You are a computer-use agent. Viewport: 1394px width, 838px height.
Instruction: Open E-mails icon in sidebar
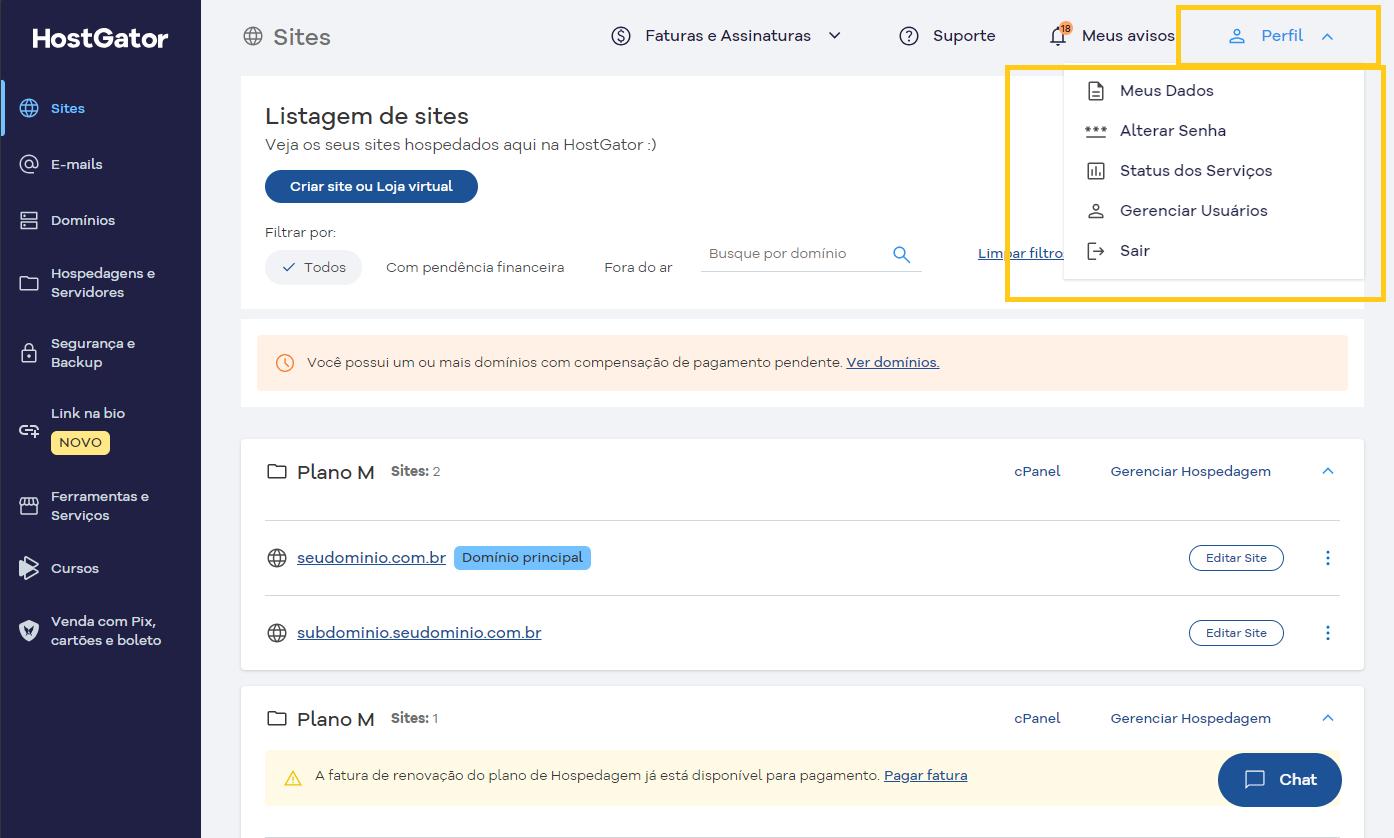click(29, 164)
